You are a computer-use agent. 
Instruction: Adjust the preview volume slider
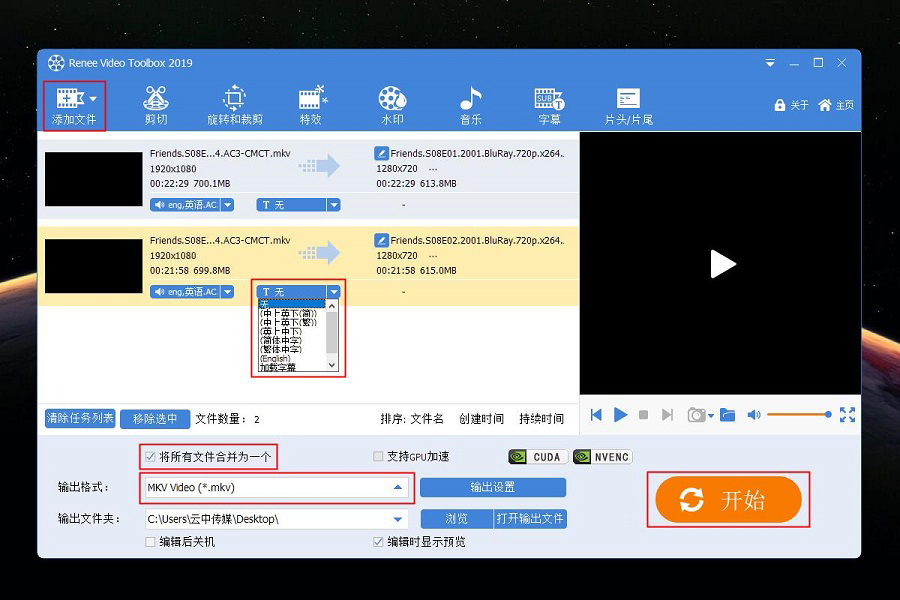click(x=798, y=415)
